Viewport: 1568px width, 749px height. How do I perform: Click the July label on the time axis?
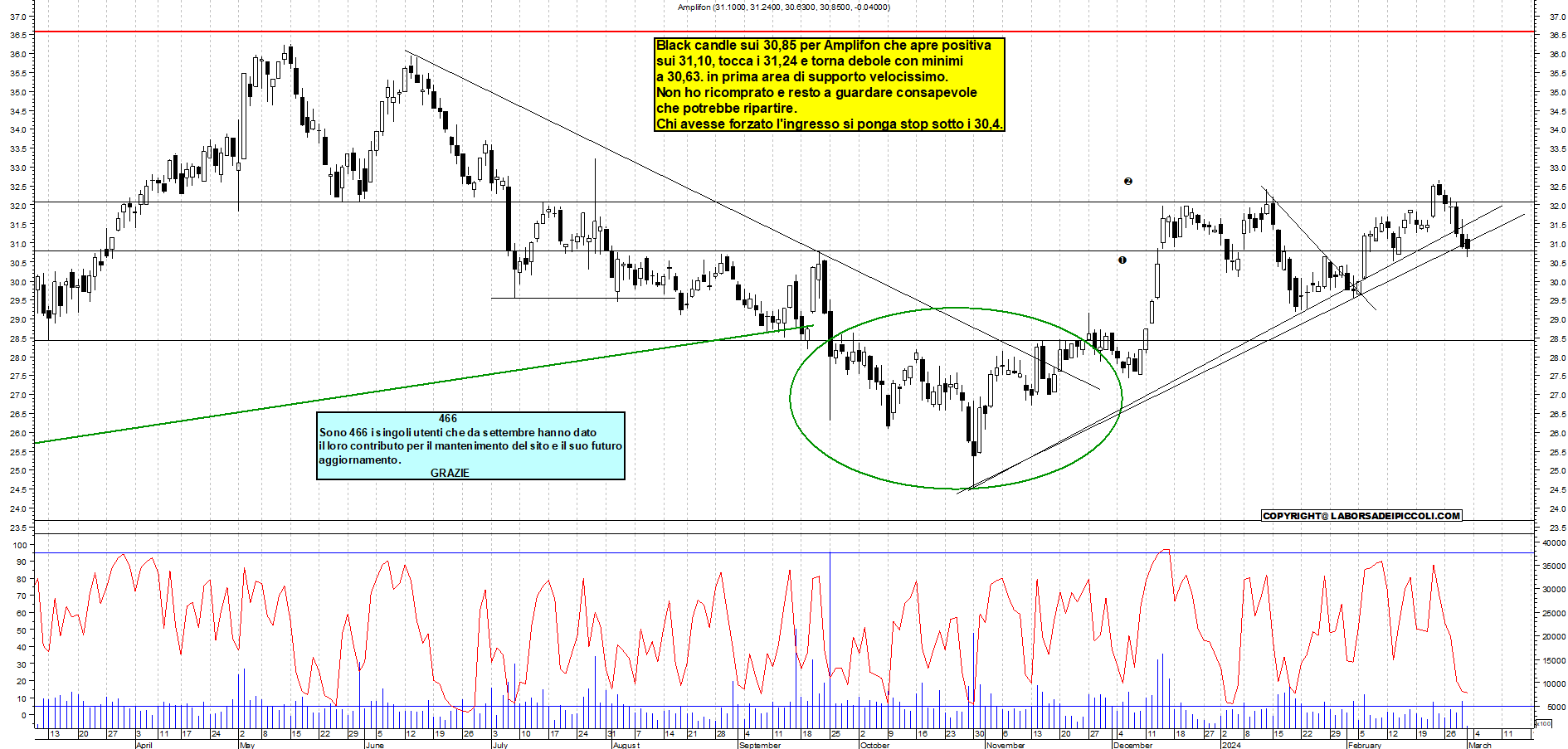pyautogui.click(x=499, y=745)
